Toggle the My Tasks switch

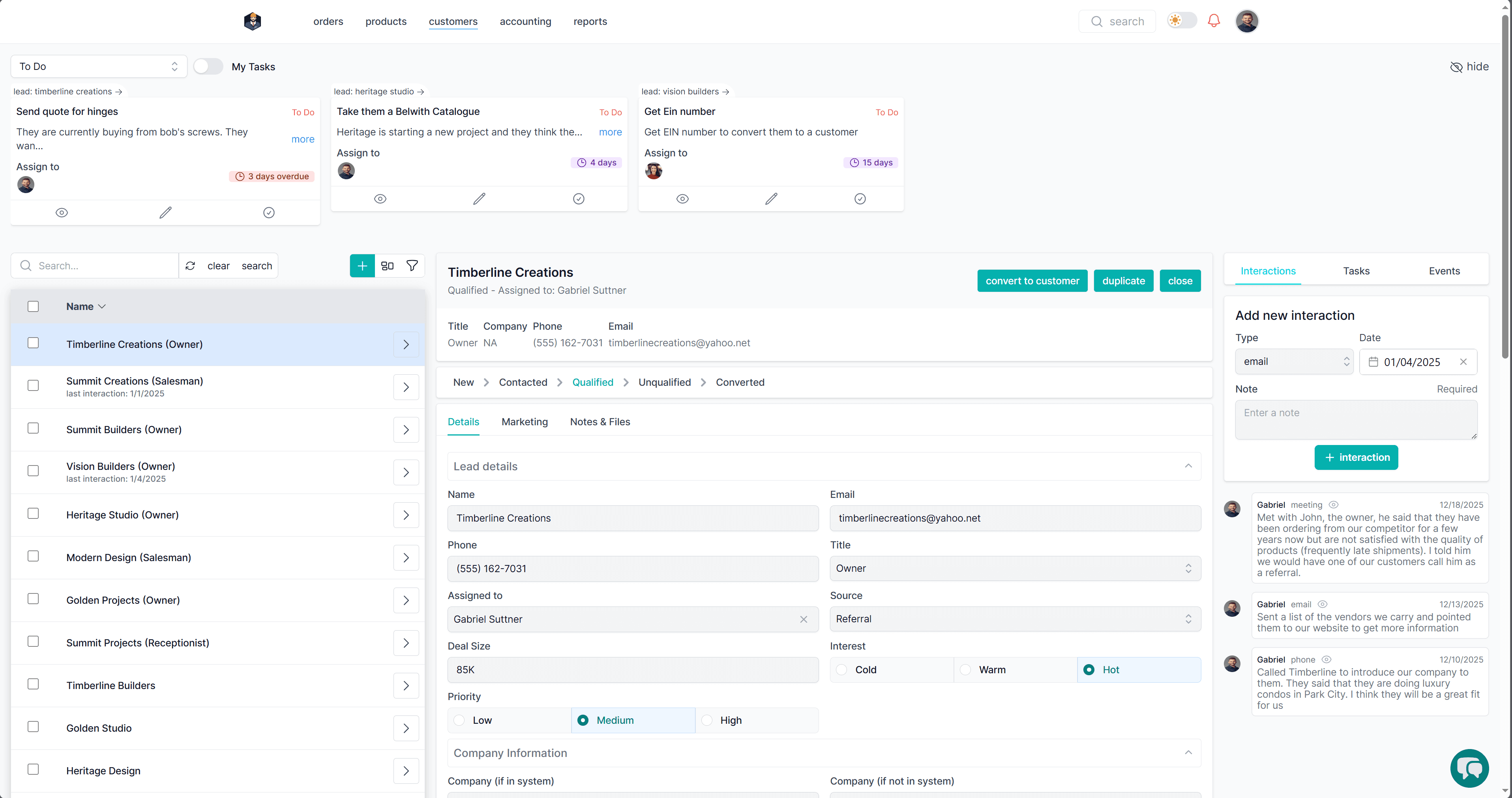(208, 66)
